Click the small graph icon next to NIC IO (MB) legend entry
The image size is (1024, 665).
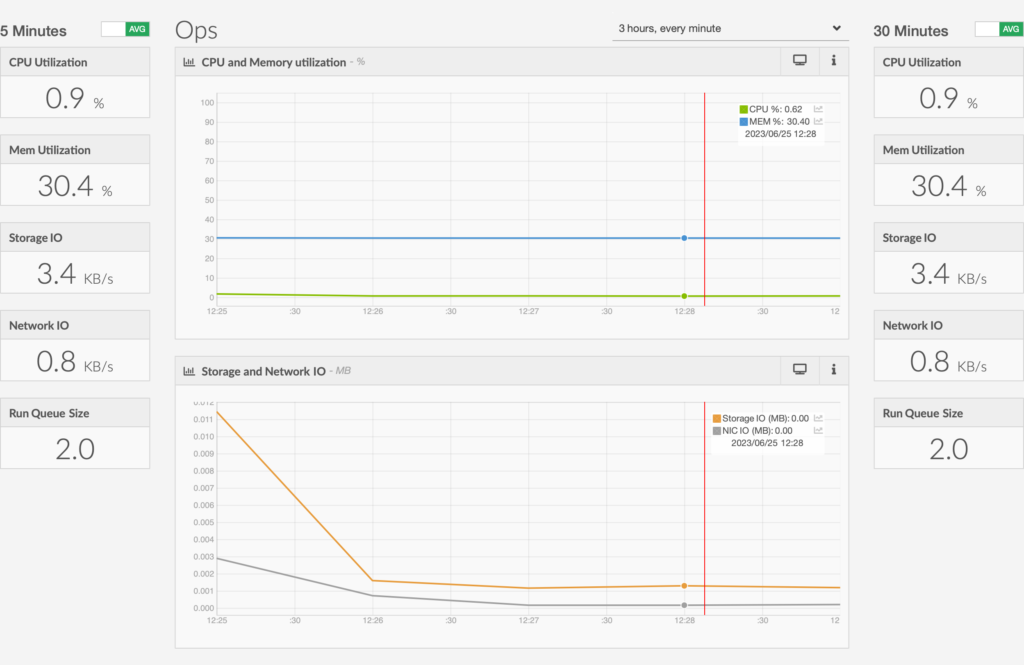coord(818,430)
